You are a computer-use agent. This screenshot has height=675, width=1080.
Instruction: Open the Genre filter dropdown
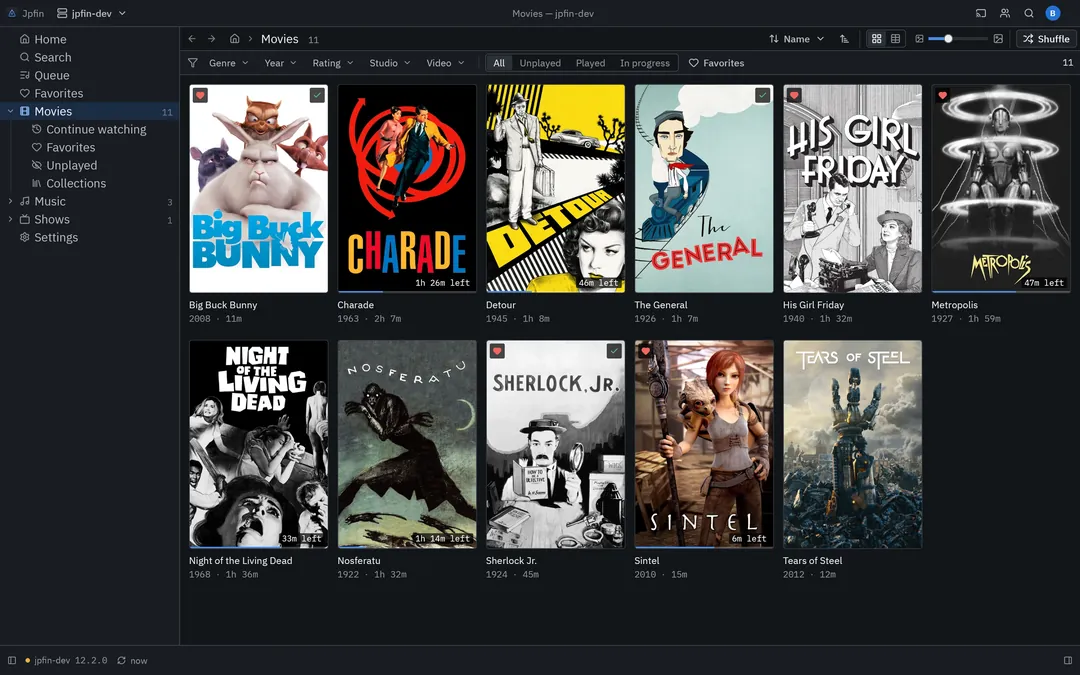click(228, 63)
